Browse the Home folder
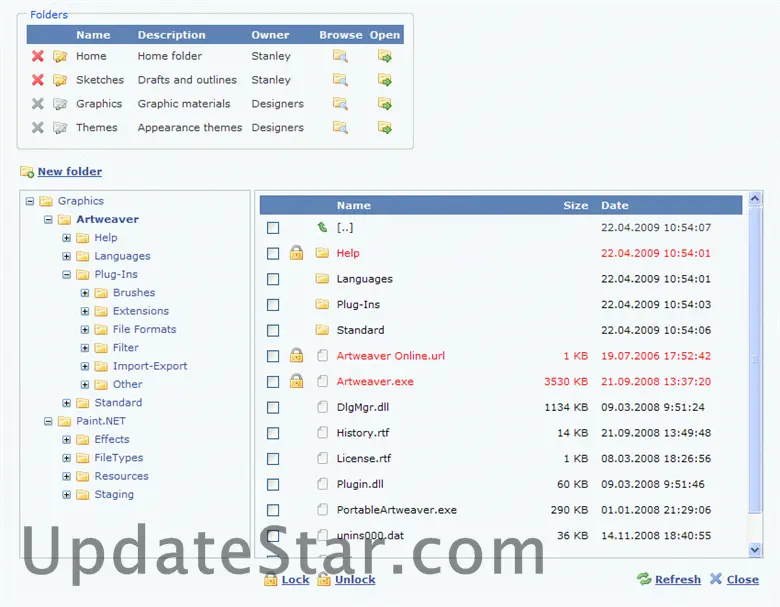780x607 pixels. pos(340,56)
